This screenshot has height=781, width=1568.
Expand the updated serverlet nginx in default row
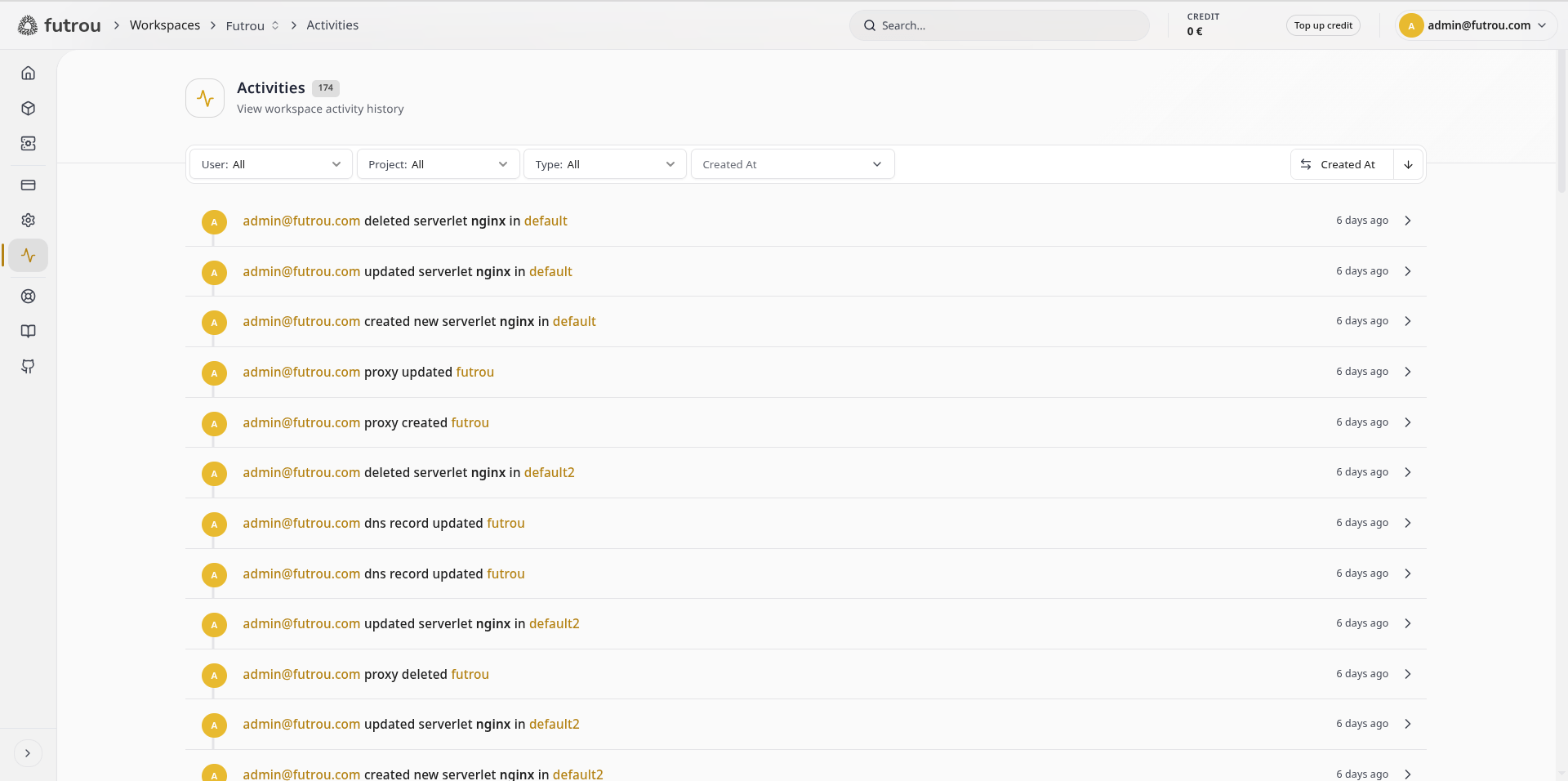(1408, 271)
